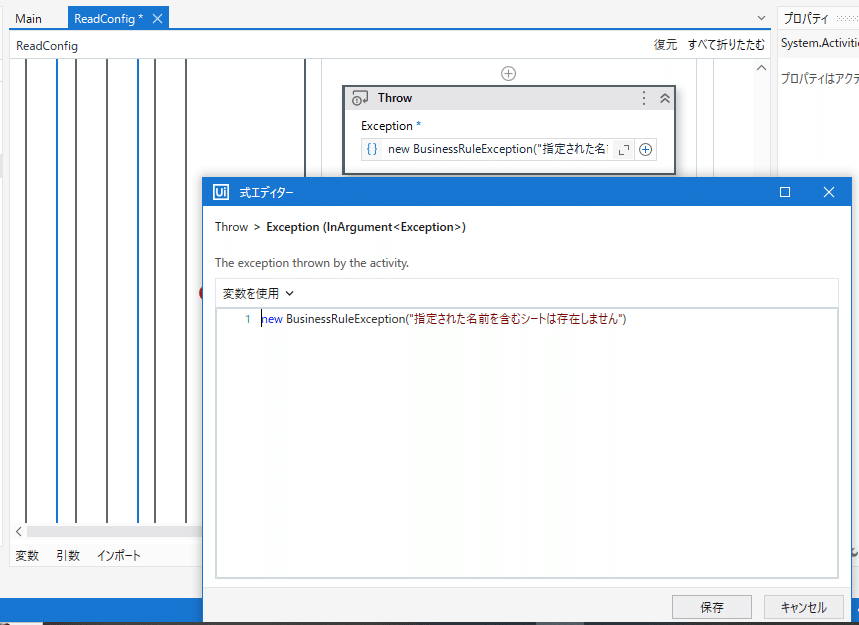Click the プロパティ panel header
Screen dimensions: 859x625
[818, 19]
